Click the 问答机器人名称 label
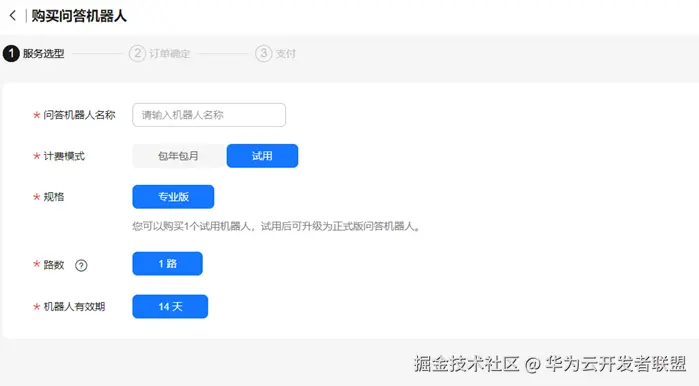The image size is (699, 386). click(x=79, y=115)
